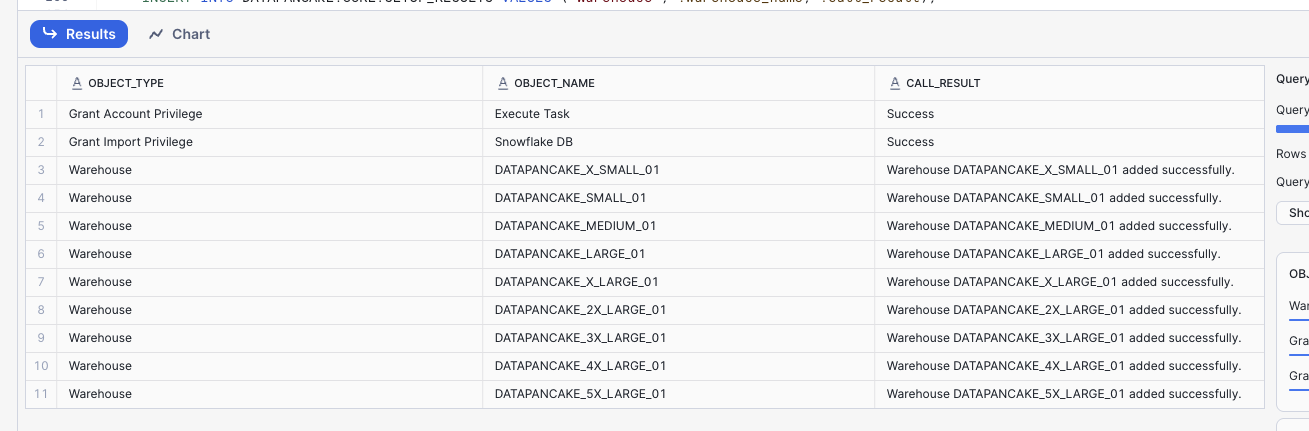Select row number 11 in the results

tap(41, 394)
